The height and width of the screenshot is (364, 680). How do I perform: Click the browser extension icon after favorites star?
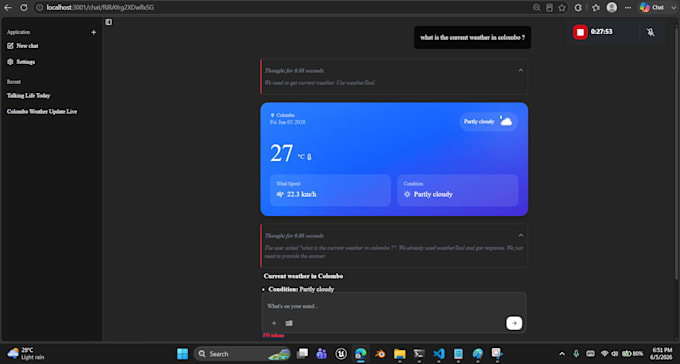pyautogui.click(x=578, y=7)
